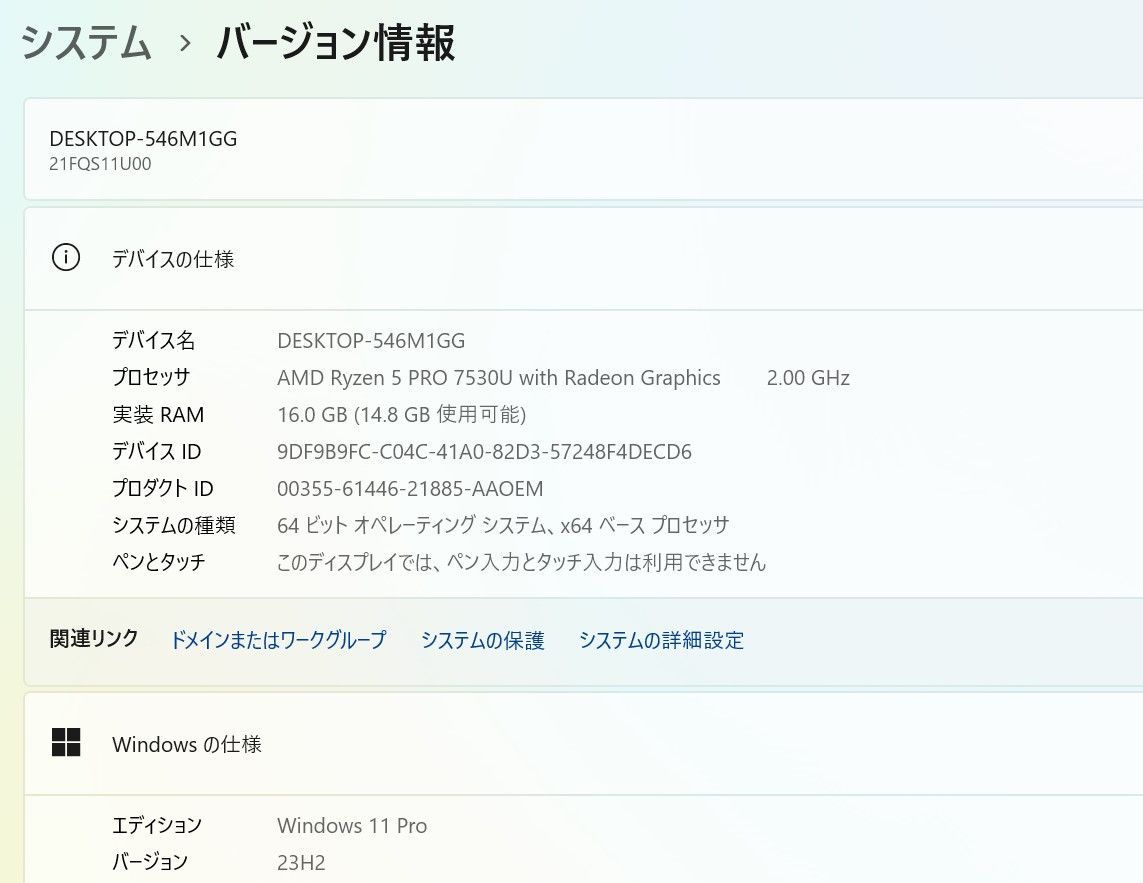This screenshot has height=883, width=1143.
Task: Select system type 64 ビット オペレーティング システム text
Action: pyautogui.click(x=503, y=525)
